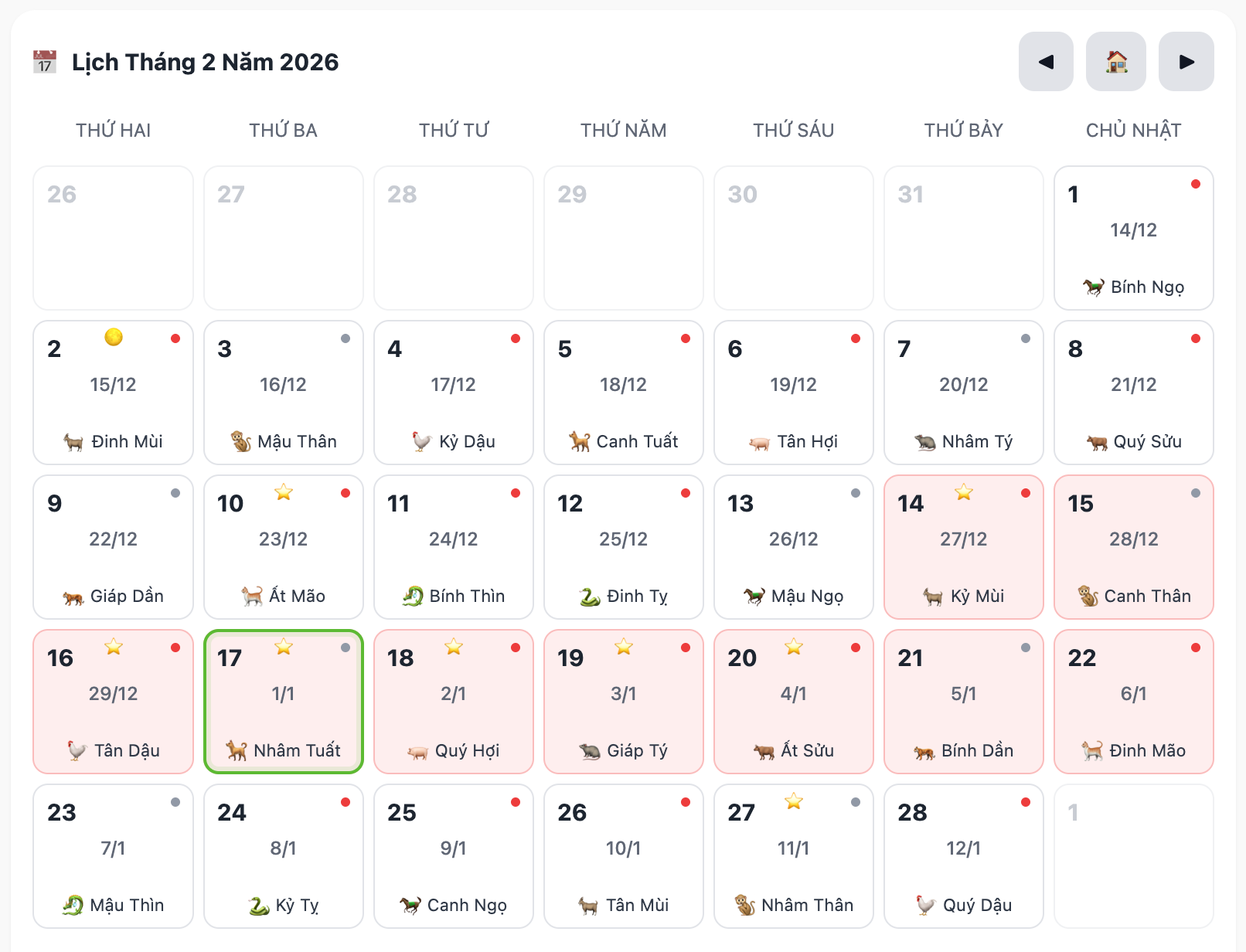Open day 28 Quý Dậu
Image resolution: width=1246 pixels, height=952 pixels.
point(964,856)
